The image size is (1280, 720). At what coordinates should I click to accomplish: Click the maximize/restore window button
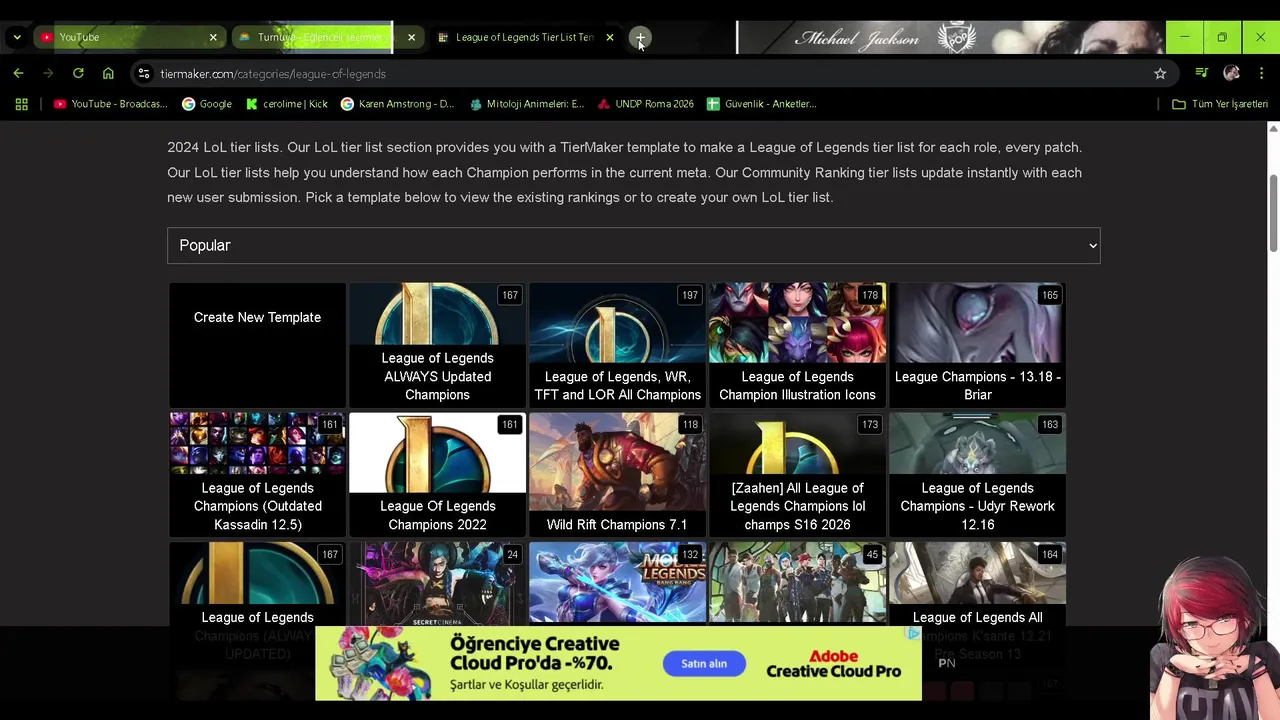coord(1222,37)
